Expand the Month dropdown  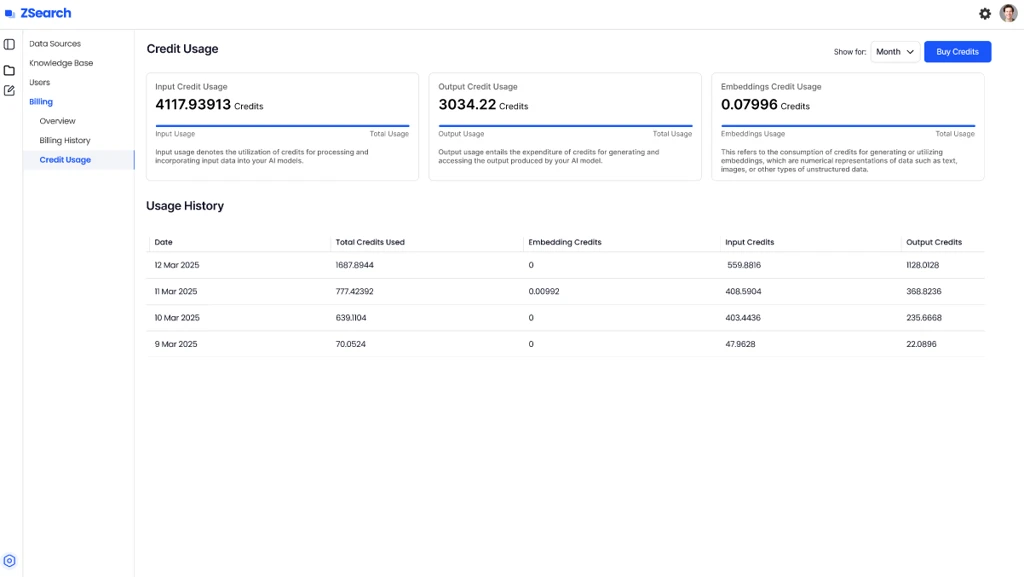tap(895, 52)
